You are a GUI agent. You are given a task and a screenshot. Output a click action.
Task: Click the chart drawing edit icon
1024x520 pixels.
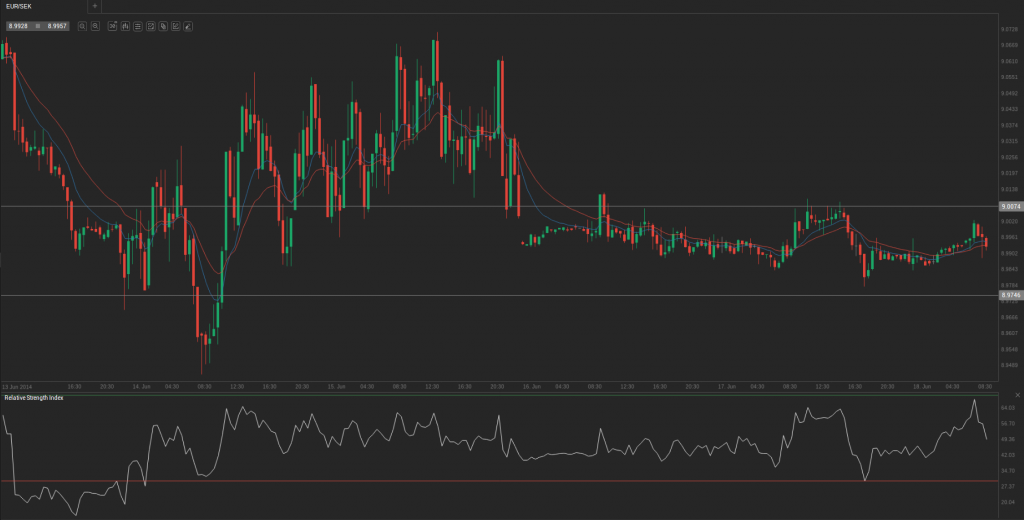(x=176, y=26)
